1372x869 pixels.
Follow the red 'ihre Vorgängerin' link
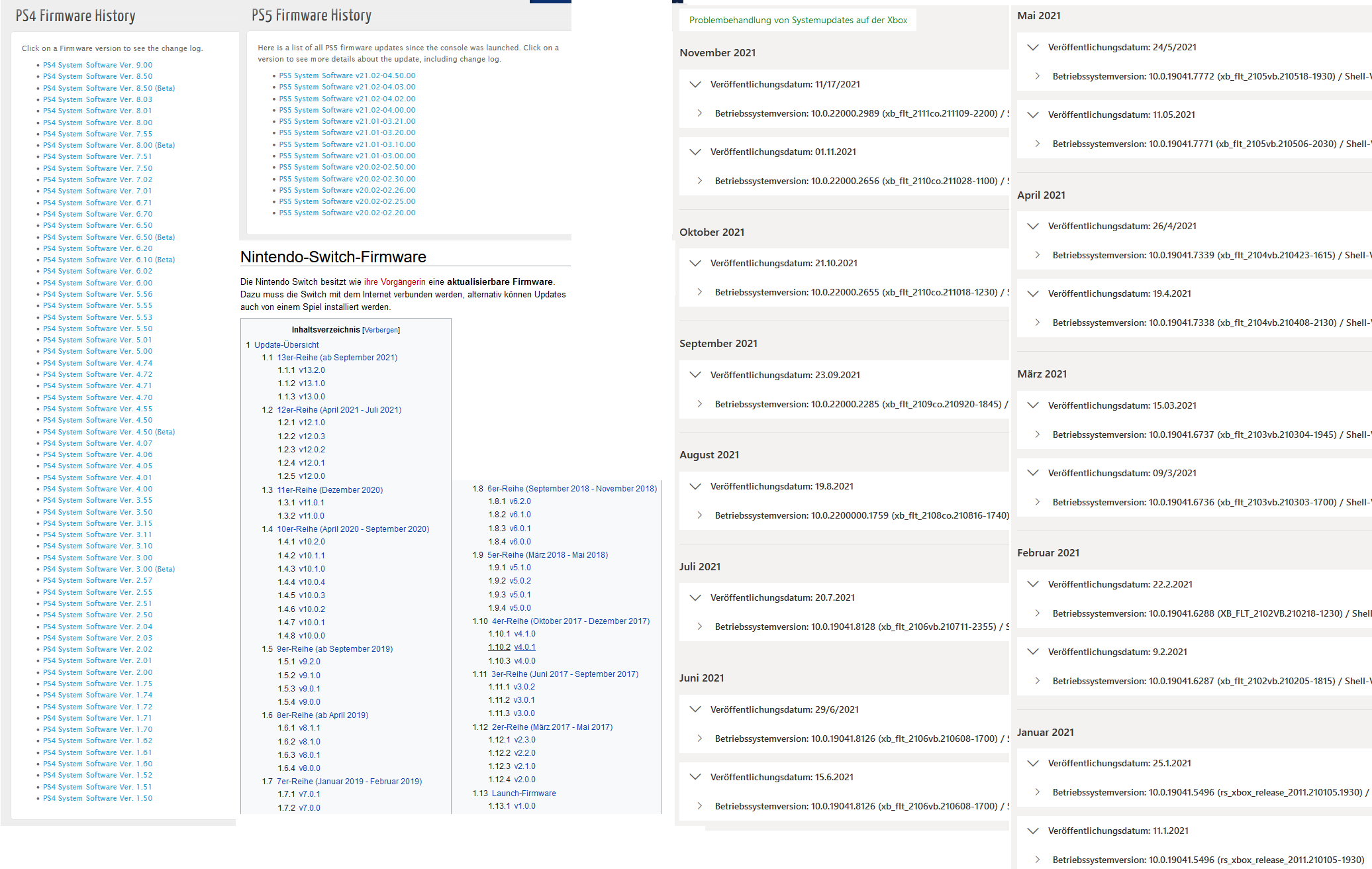(395, 281)
